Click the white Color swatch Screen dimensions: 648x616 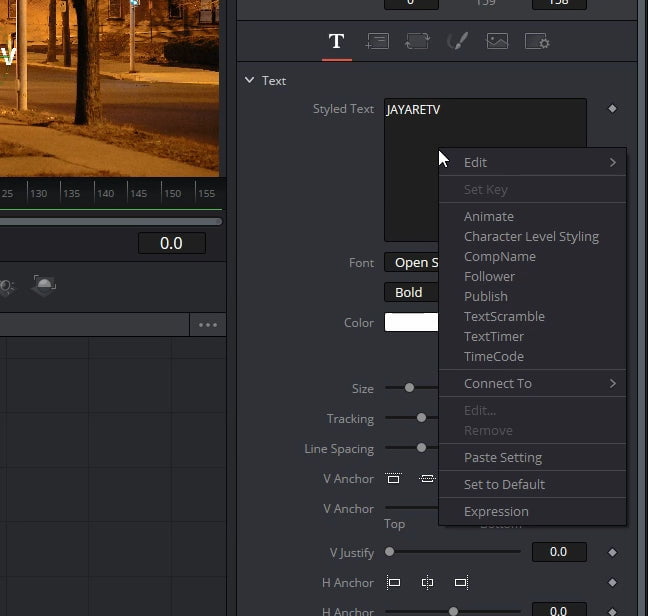[x=412, y=322]
